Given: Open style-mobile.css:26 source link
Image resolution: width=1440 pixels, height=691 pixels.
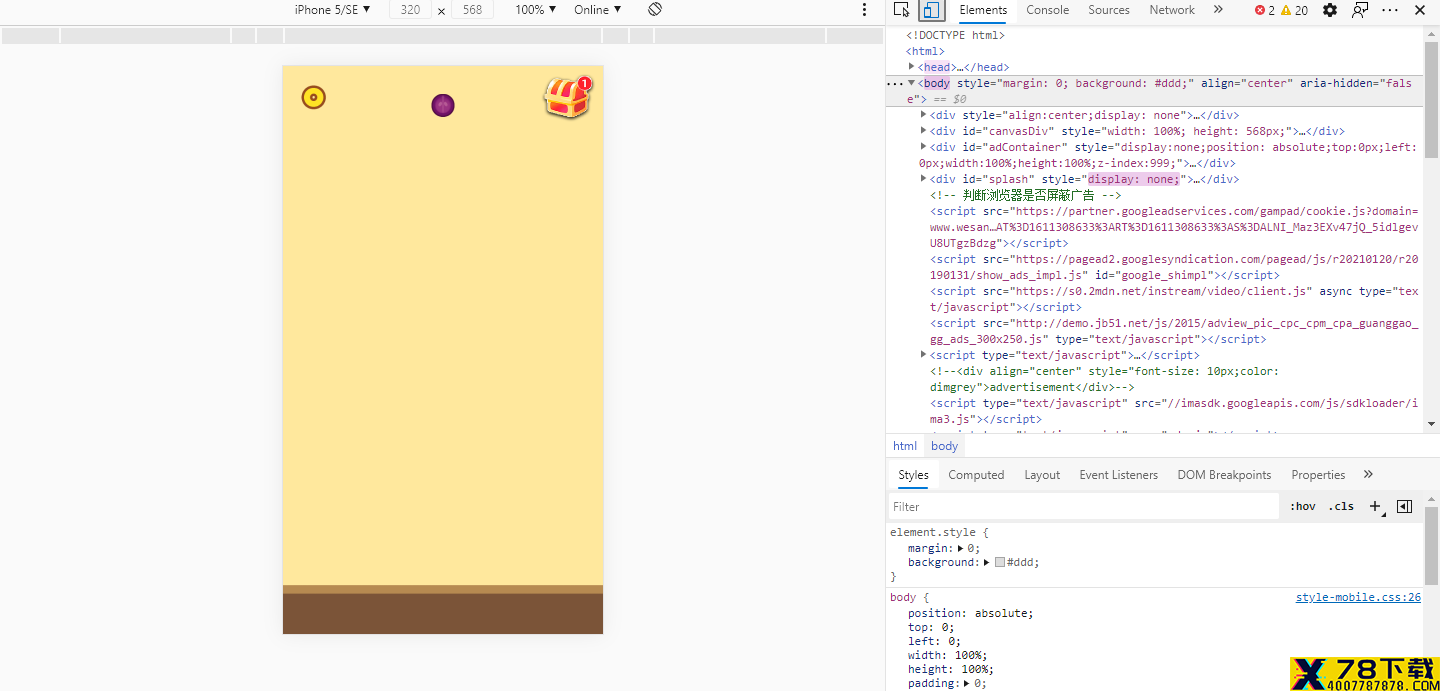Looking at the screenshot, I should click(x=1358, y=598).
